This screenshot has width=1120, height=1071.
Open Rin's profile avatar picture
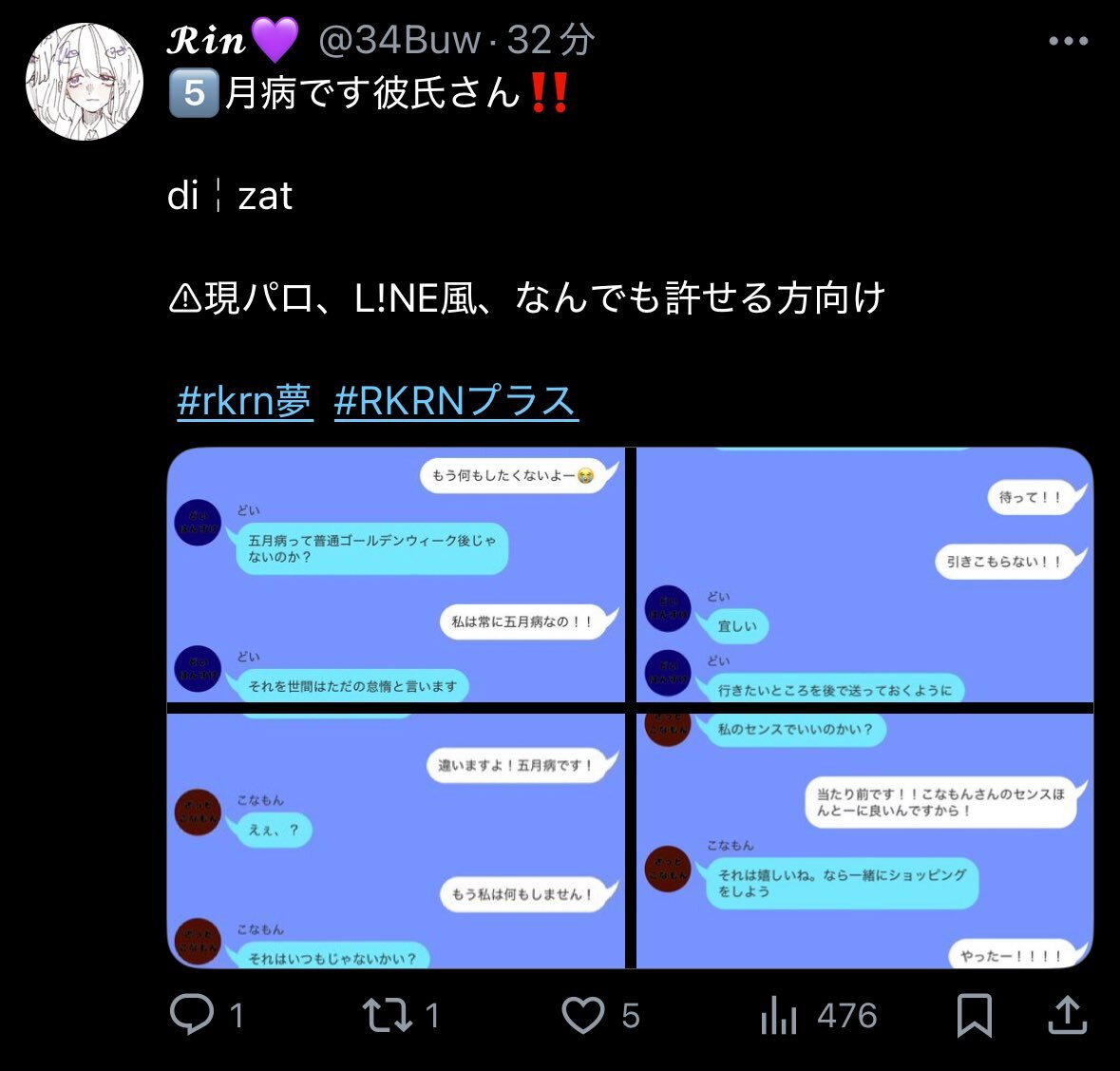pos(85,82)
